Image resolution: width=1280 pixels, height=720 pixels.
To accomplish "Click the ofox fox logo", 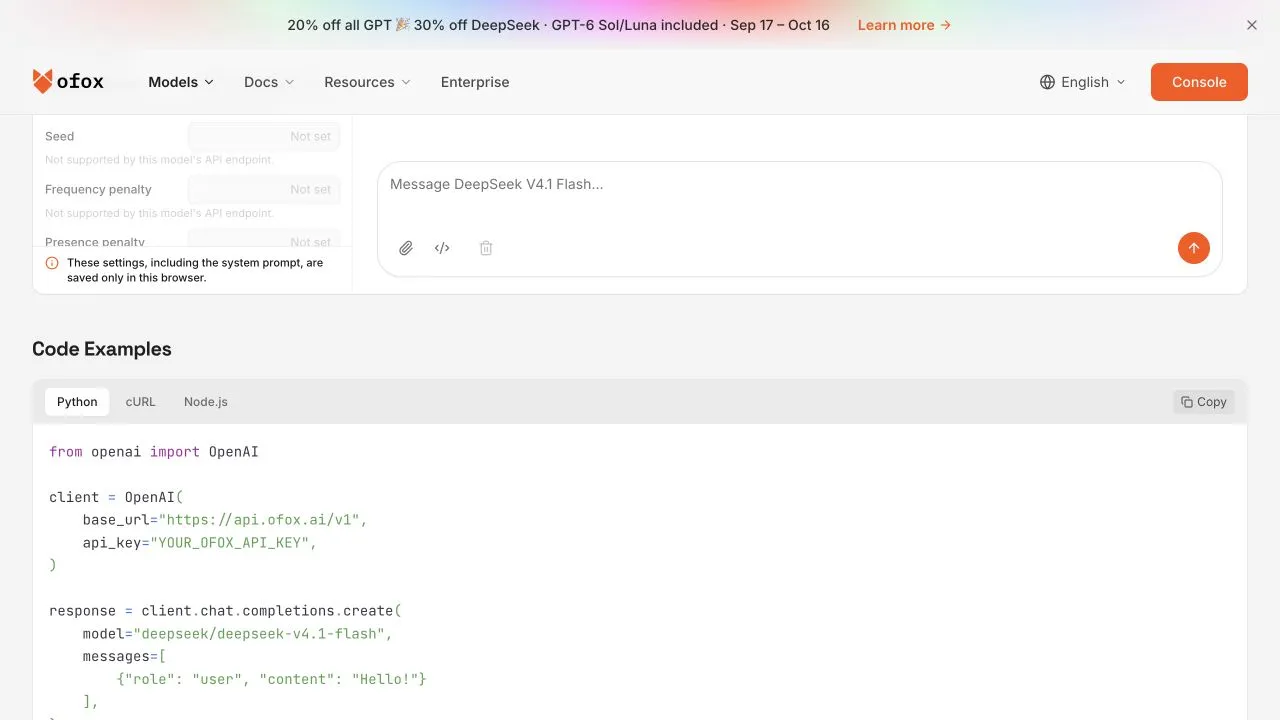I will pos(68,82).
